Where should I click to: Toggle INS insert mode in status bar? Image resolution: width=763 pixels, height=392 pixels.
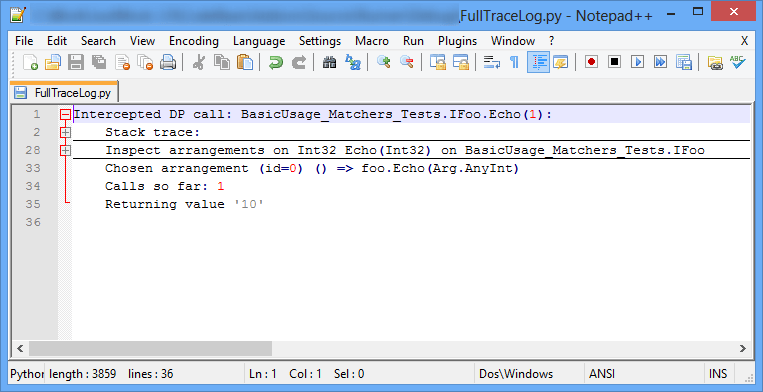[718, 374]
